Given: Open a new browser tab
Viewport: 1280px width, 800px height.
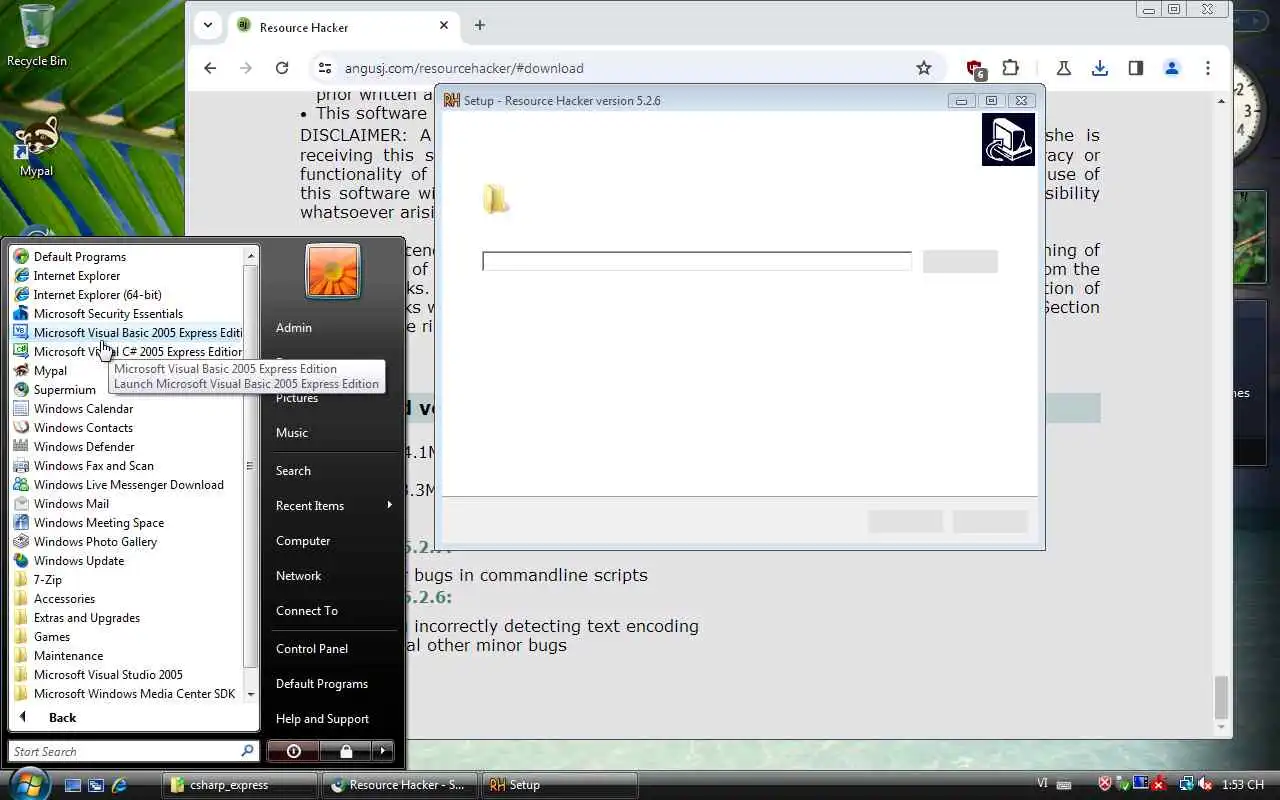Looking at the screenshot, I should tap(480, 26).
